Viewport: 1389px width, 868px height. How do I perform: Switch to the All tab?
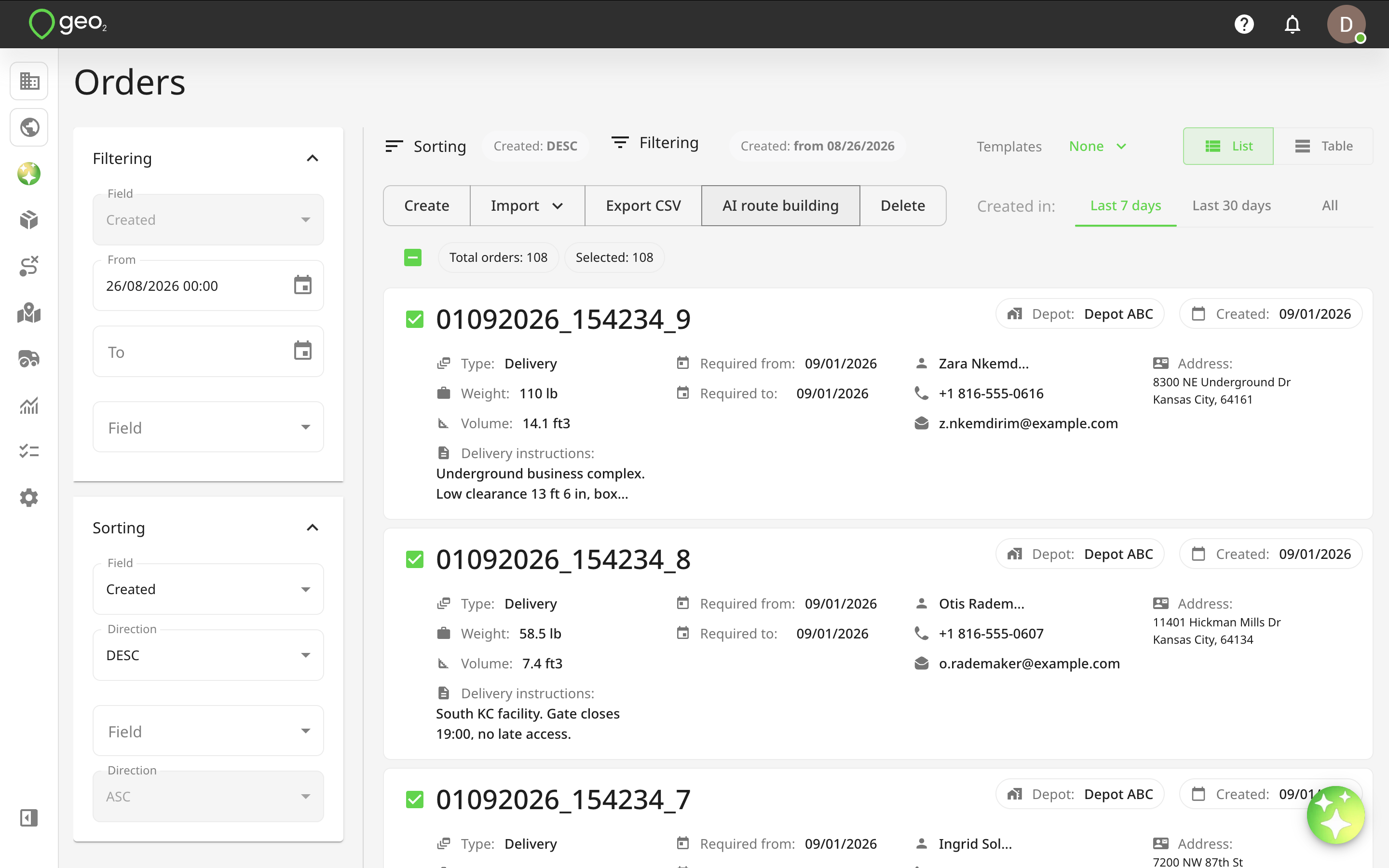tap(1329, 205)
